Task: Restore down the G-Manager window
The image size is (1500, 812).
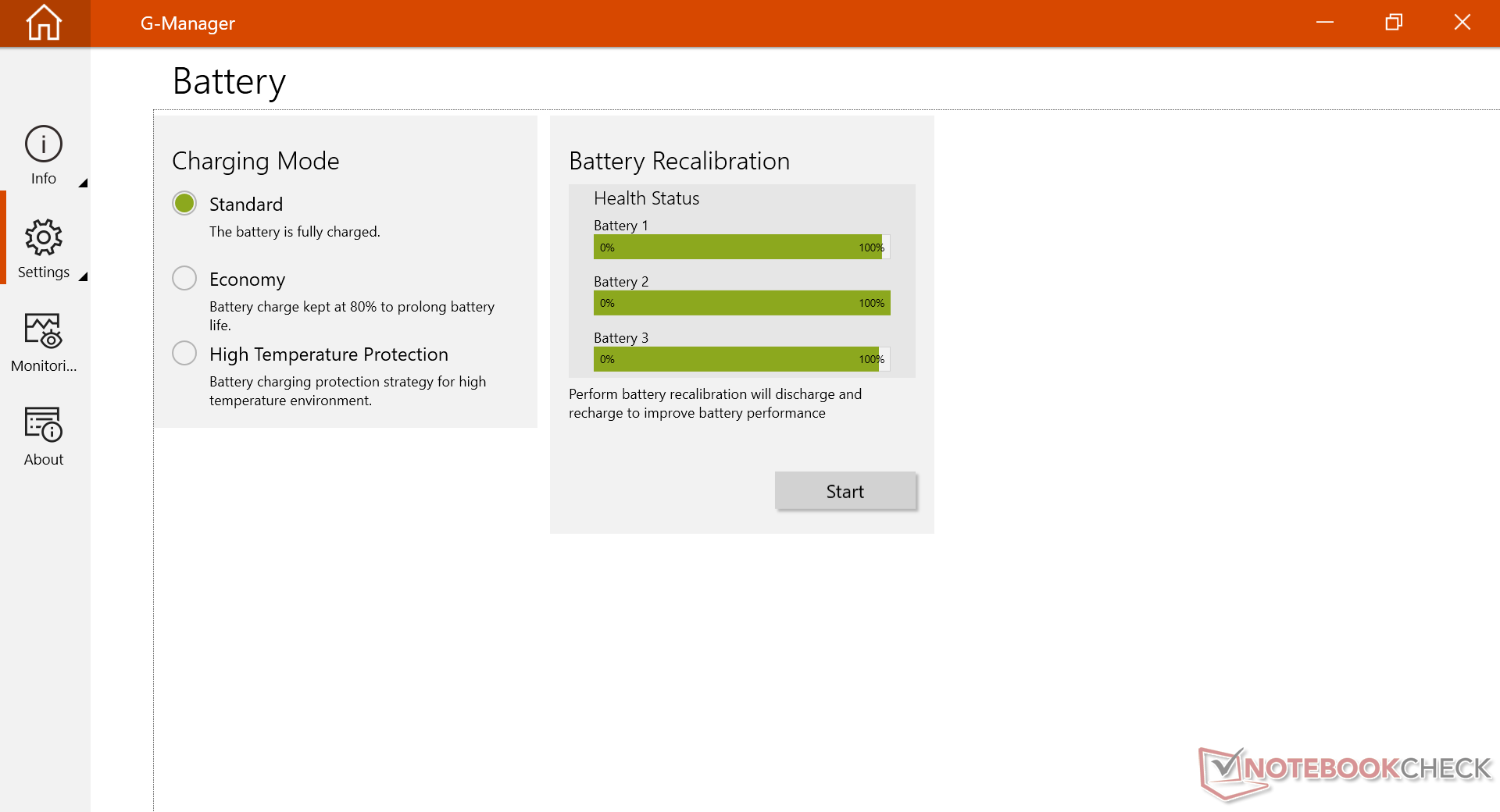Action: tap(1394, 23)
